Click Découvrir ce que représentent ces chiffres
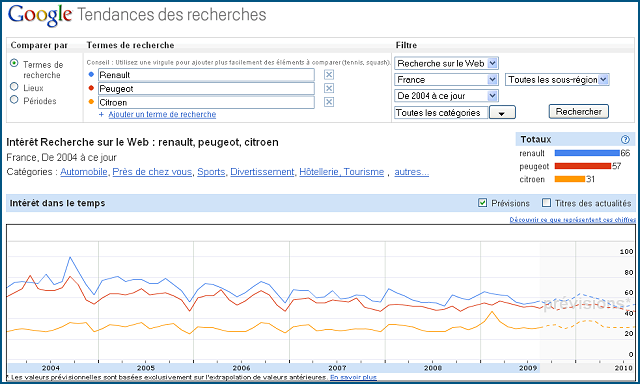Image resolution: width=640 pixels, height=384 pixels. click(x=572, y=220)
